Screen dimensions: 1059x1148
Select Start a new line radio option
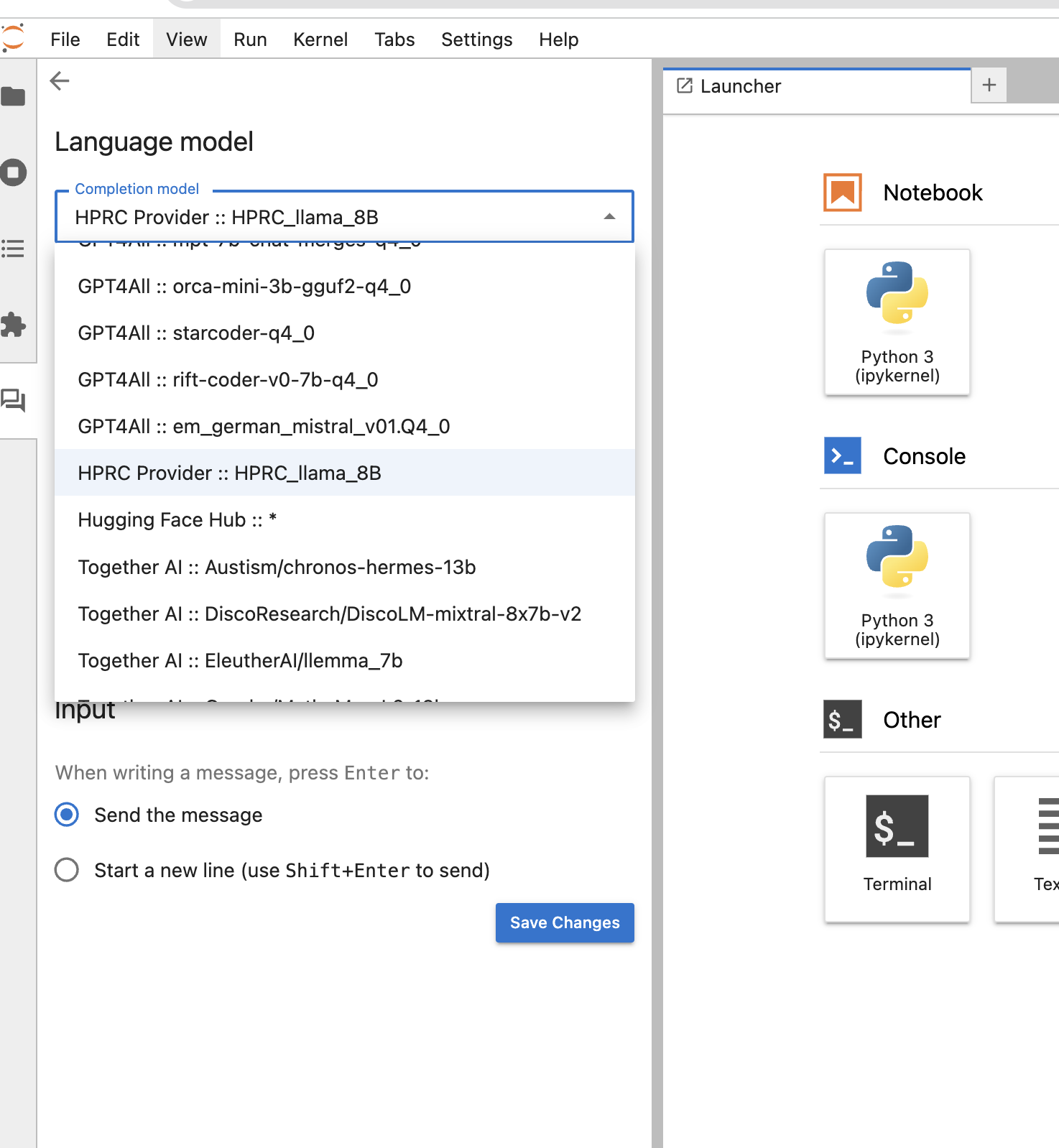[x=67, y=870]
